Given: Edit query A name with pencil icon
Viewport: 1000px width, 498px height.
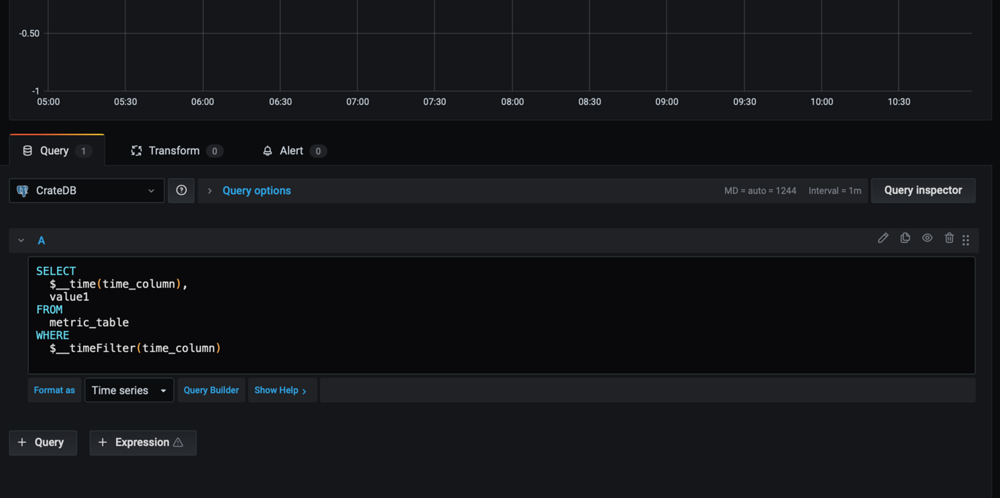Looking at the screenshot, I should point(883,238).
